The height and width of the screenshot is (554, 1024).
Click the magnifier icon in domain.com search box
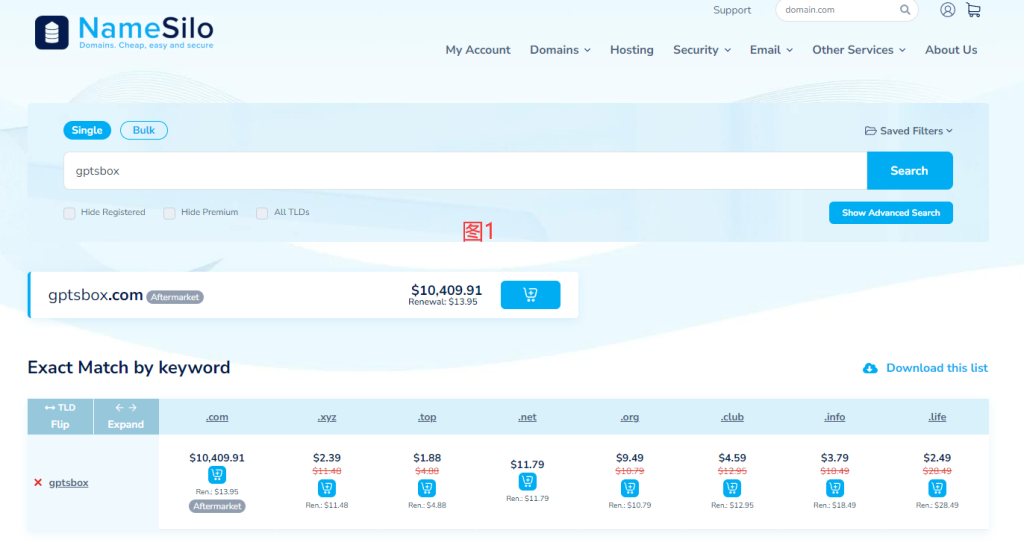click(x=904, y=10)
